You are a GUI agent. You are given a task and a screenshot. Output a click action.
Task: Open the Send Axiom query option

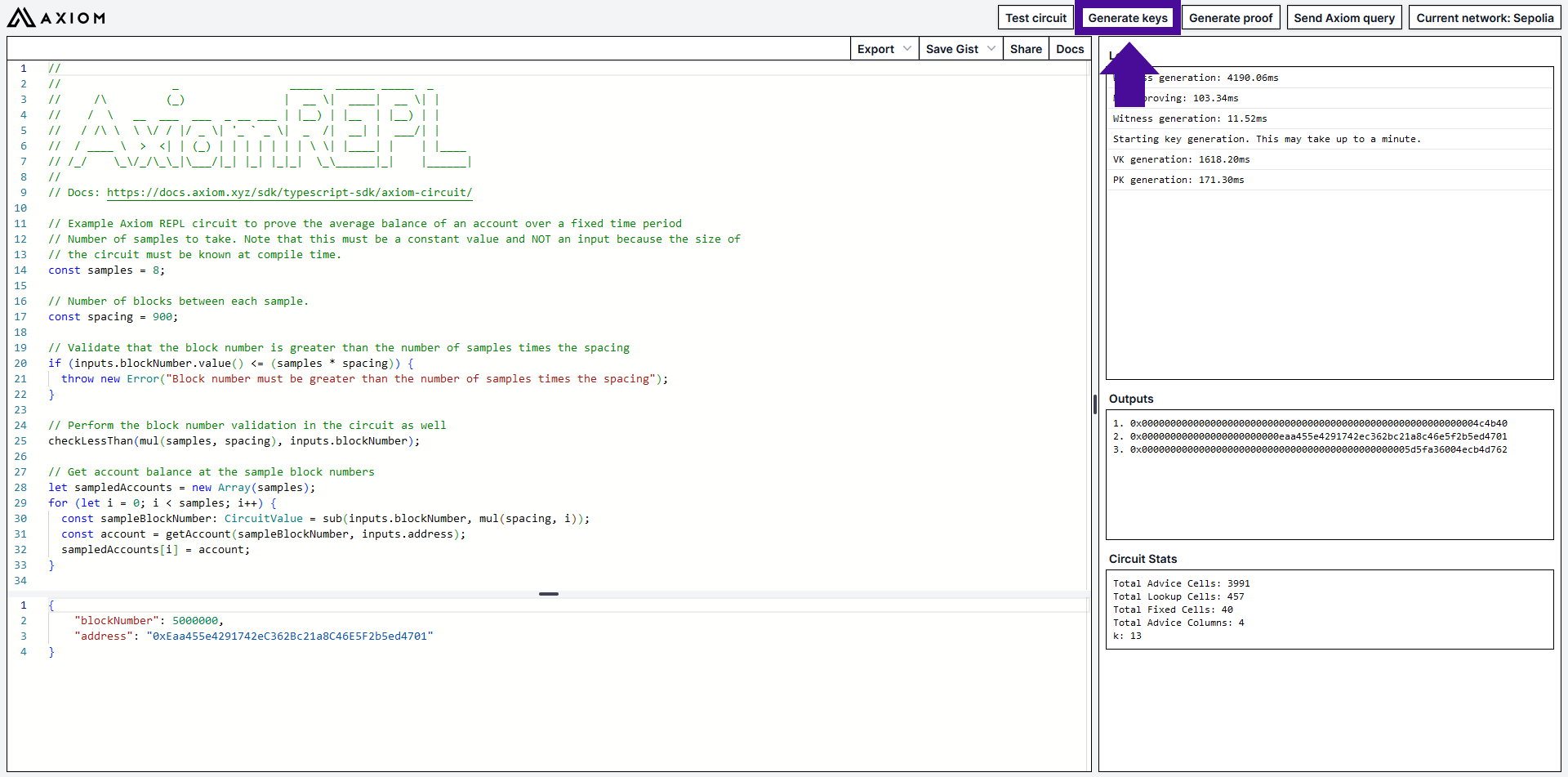[1343, 18]
